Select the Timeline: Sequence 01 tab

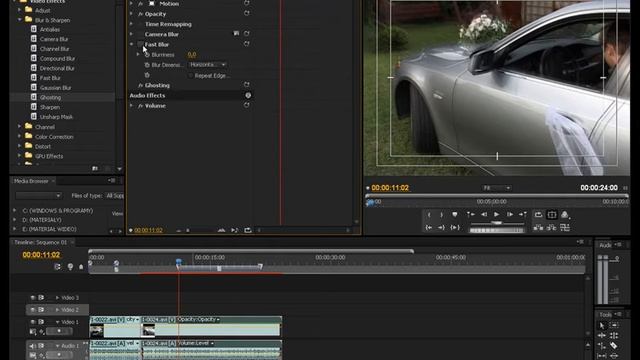pos(40,242)
